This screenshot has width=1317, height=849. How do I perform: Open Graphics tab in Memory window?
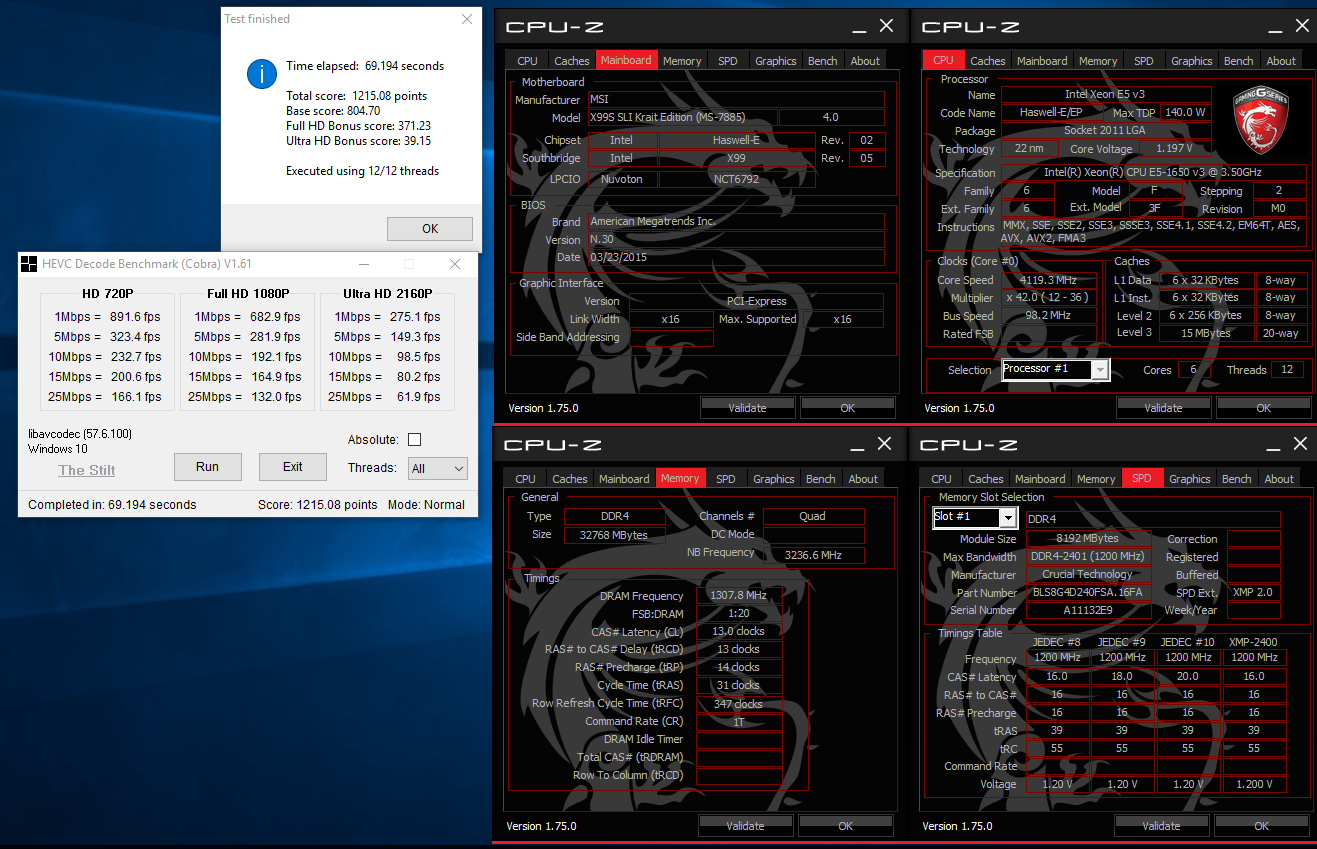point(774,479)
